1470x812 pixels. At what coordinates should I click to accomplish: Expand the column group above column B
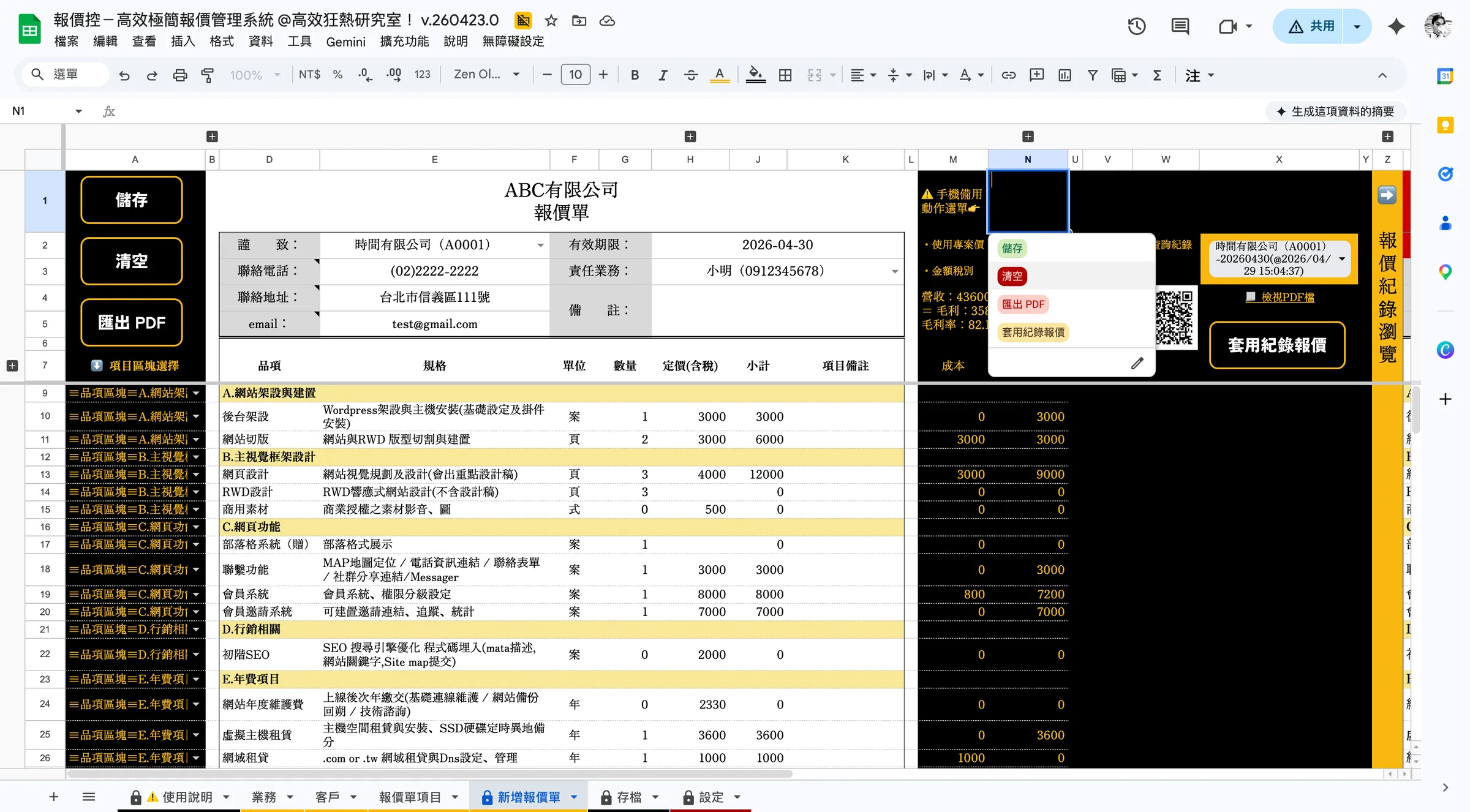[212, 136]
